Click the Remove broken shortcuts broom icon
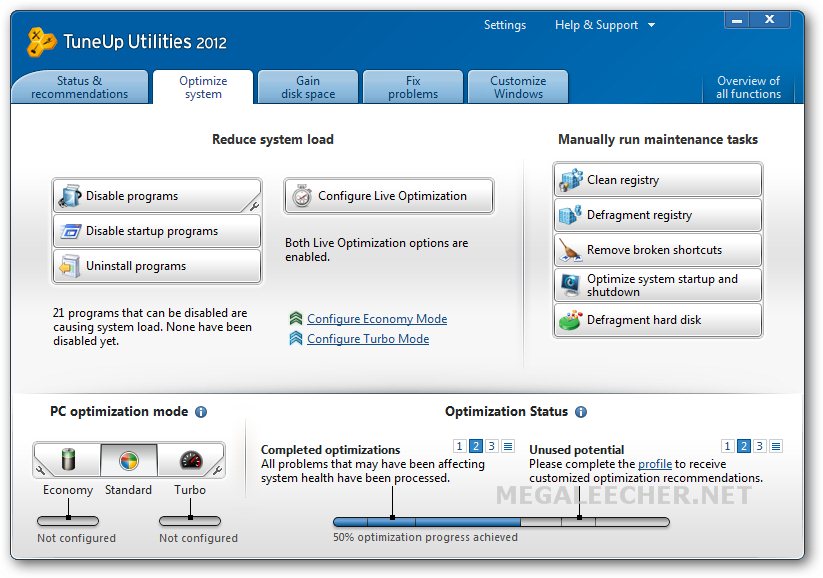 click(x=571, y=250)
